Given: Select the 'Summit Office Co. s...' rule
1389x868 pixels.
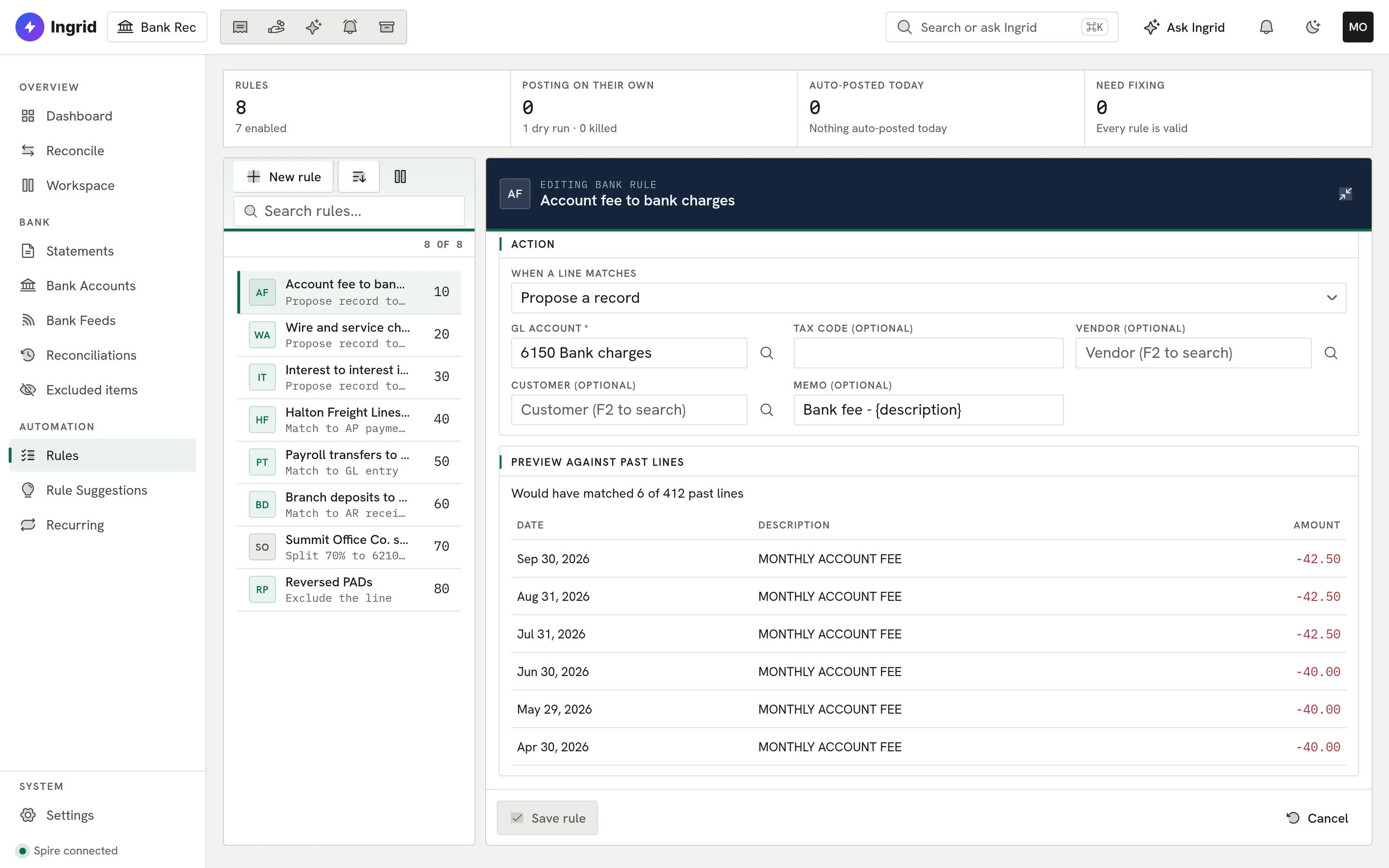Looking at the screenshot, I should (349, 547).
